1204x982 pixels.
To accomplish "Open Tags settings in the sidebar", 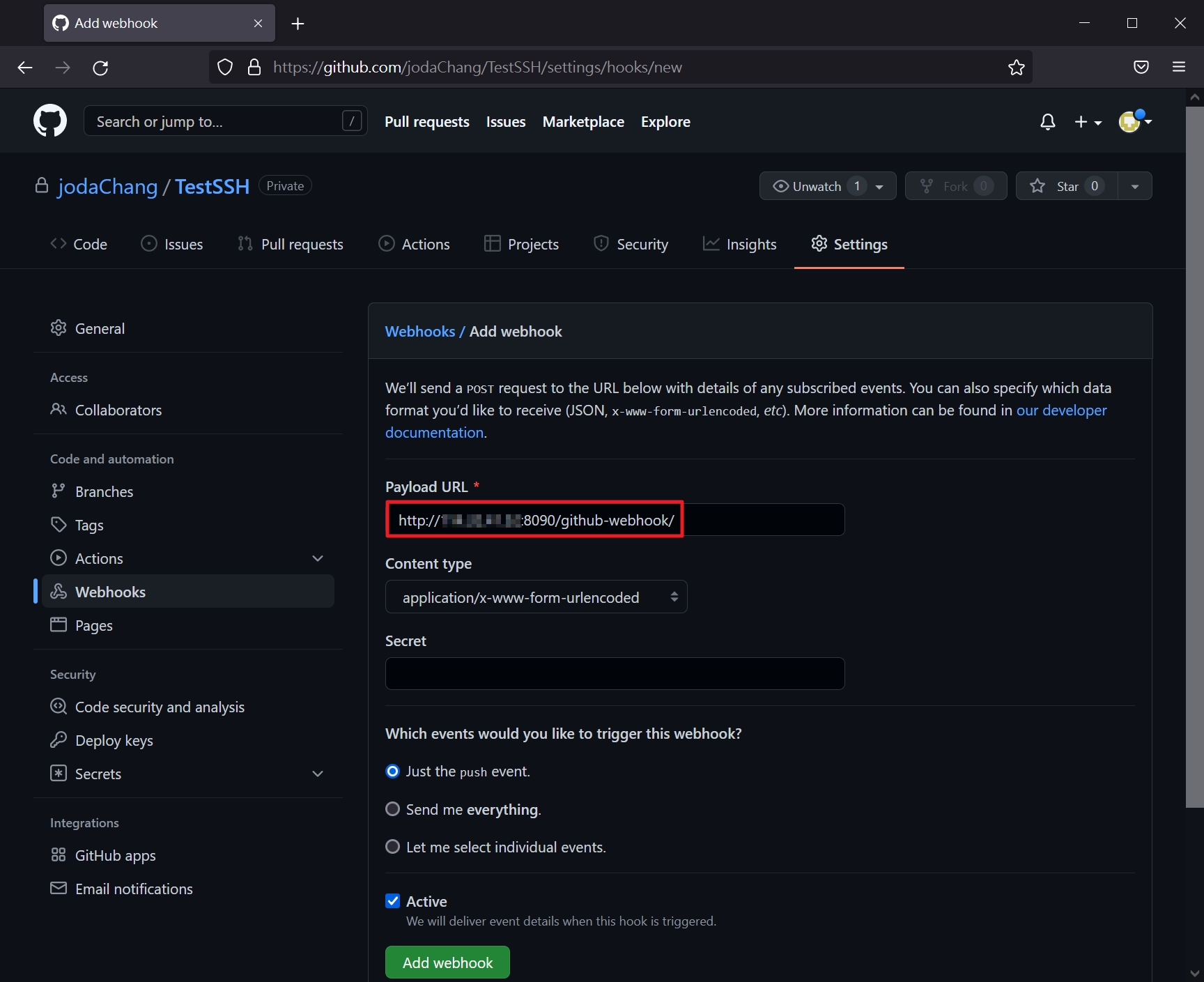I will click(x=188, y=525).
